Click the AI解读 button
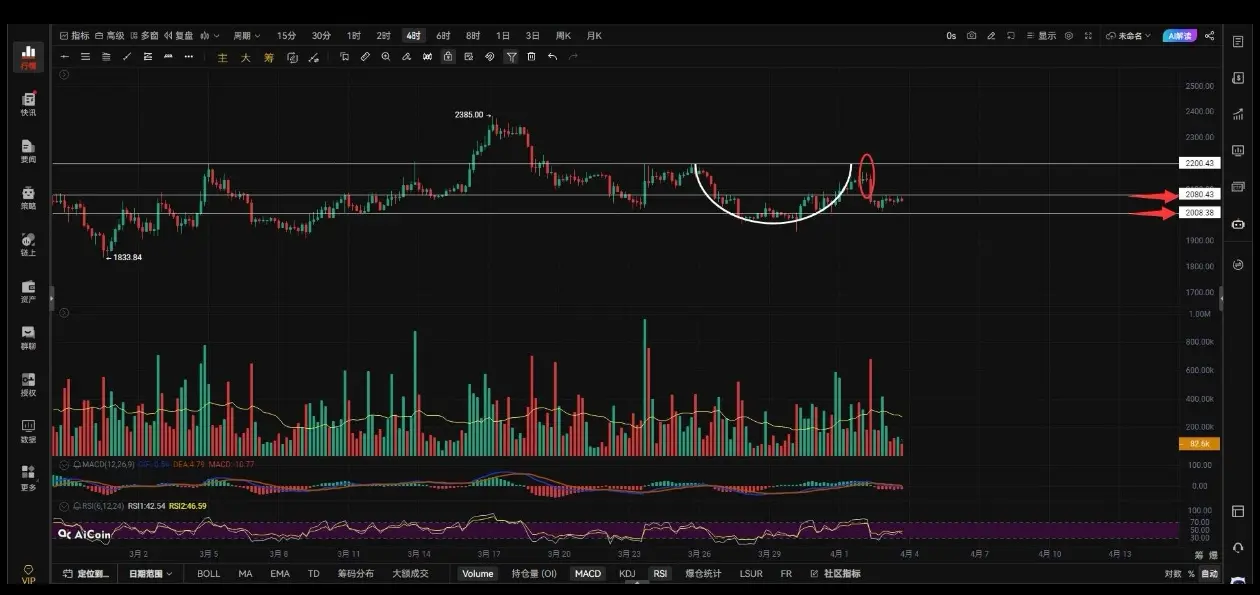 pos(1180,36)
